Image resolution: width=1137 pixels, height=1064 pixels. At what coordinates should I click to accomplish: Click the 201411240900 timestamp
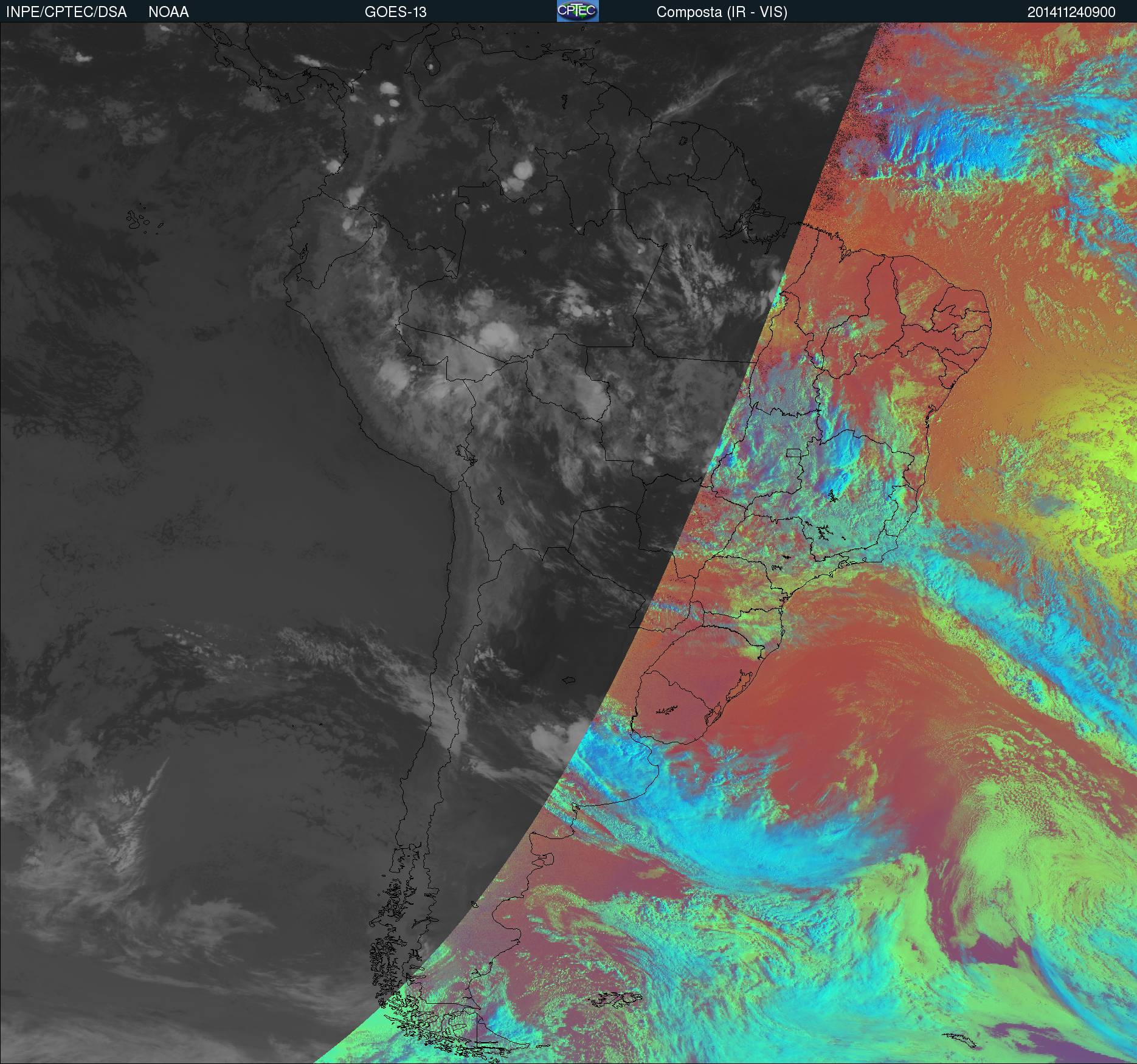pos(1071,12)
